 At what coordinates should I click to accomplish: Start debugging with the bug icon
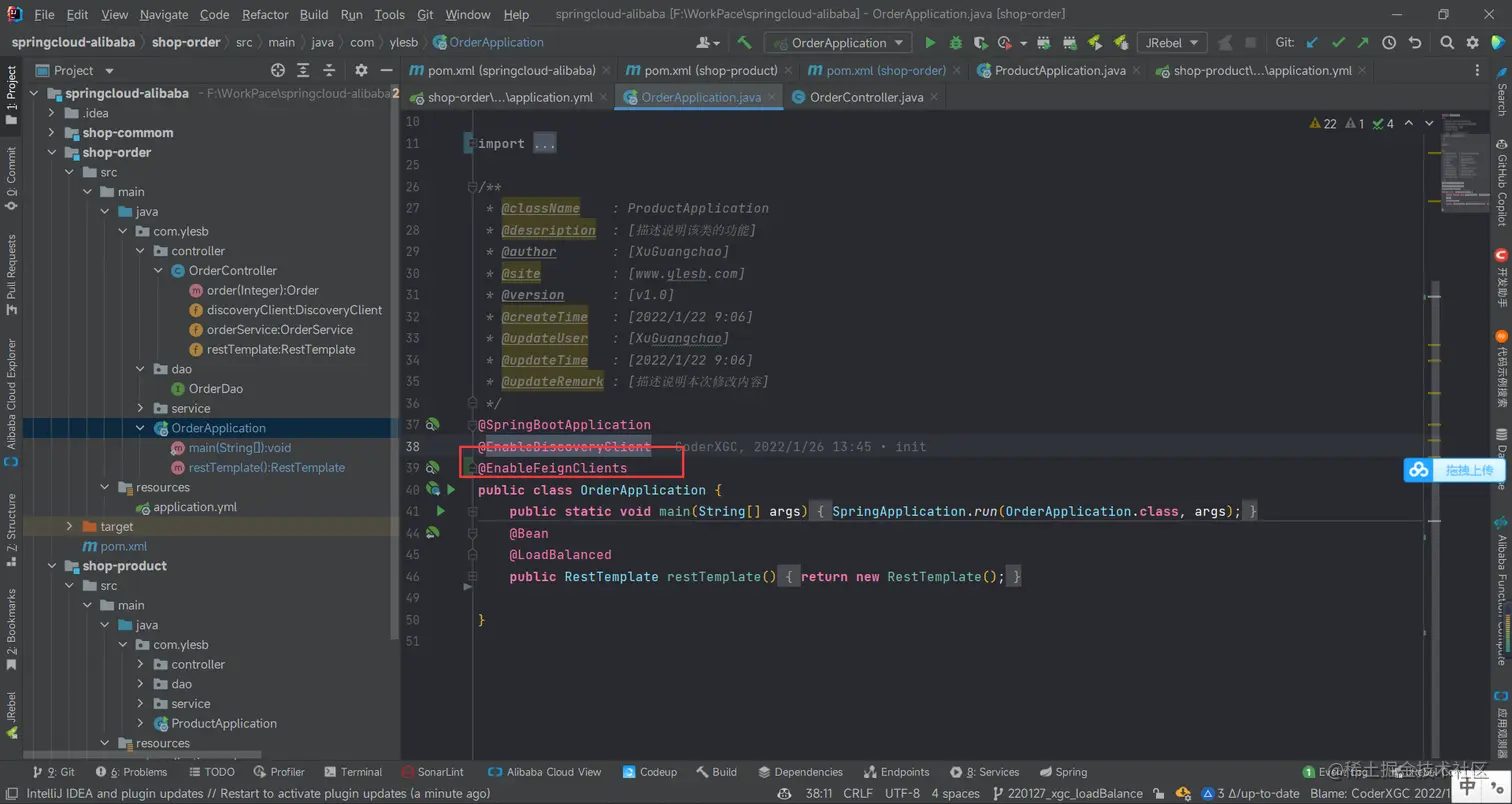pos(955,43)
